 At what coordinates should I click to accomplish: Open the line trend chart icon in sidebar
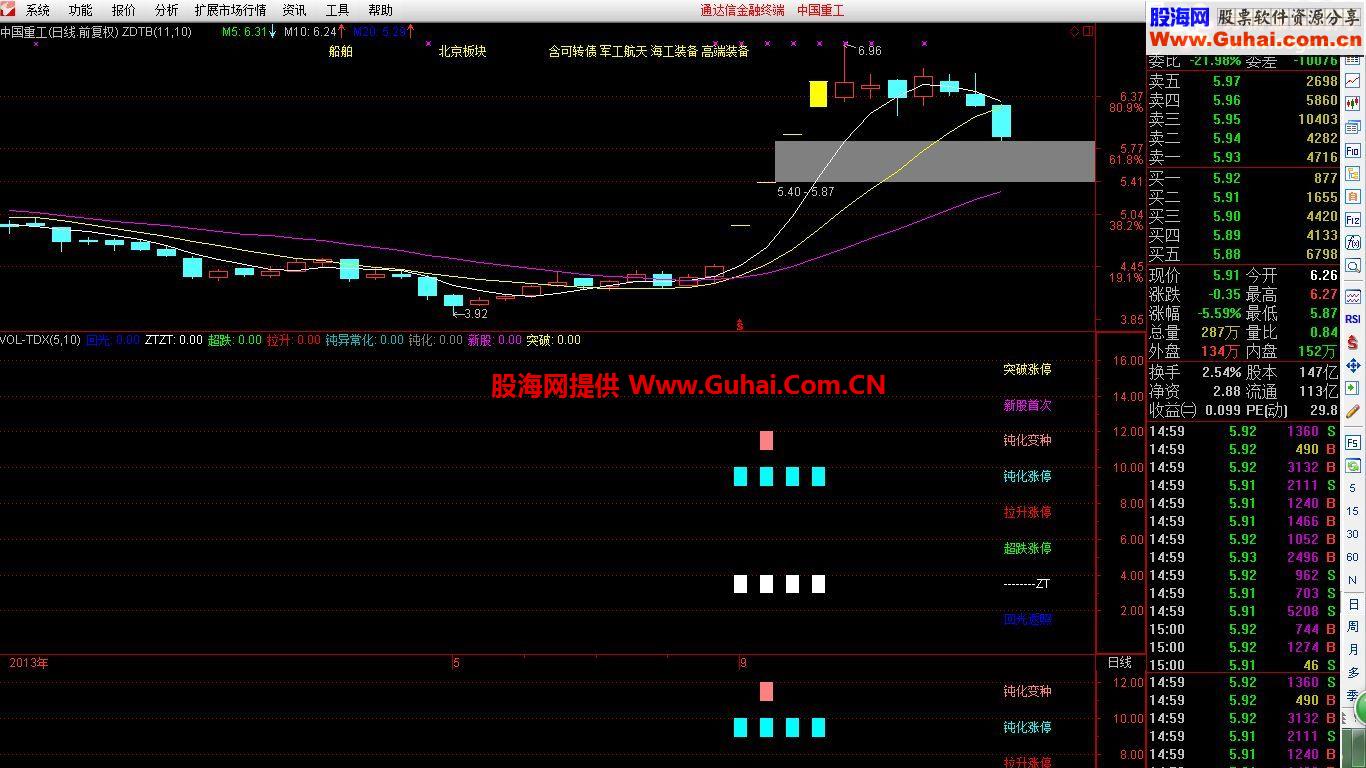pyautogui.click(x=1353, y=81)
